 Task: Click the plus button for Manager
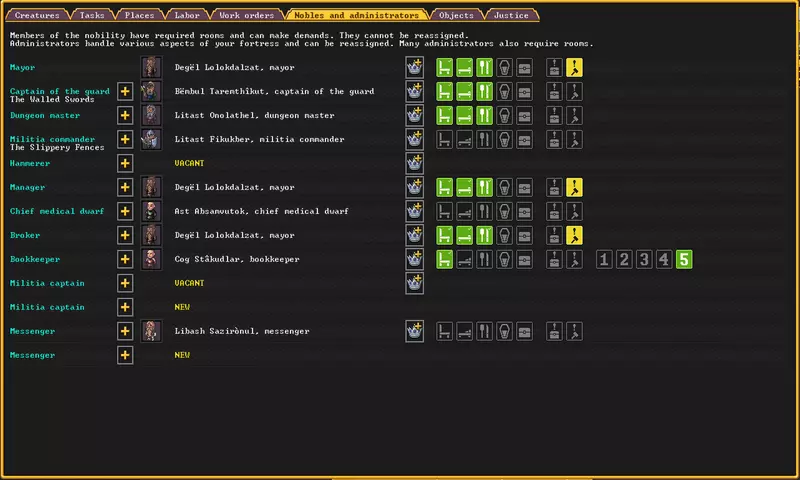pyautogui.click(x=125, y=187)
